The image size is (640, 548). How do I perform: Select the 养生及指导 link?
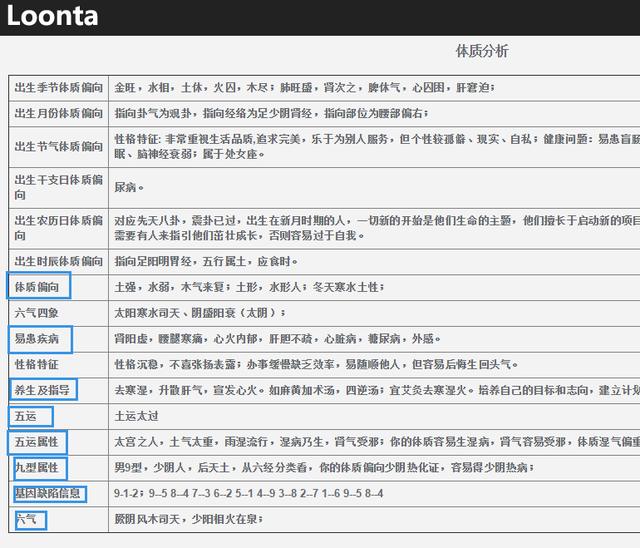43,389
